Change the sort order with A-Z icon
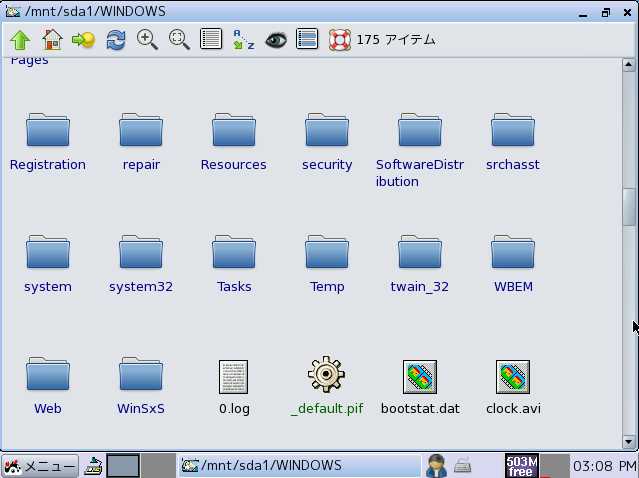Image resolution: width=639 pixels, height=478 pixels. [243, 40]
